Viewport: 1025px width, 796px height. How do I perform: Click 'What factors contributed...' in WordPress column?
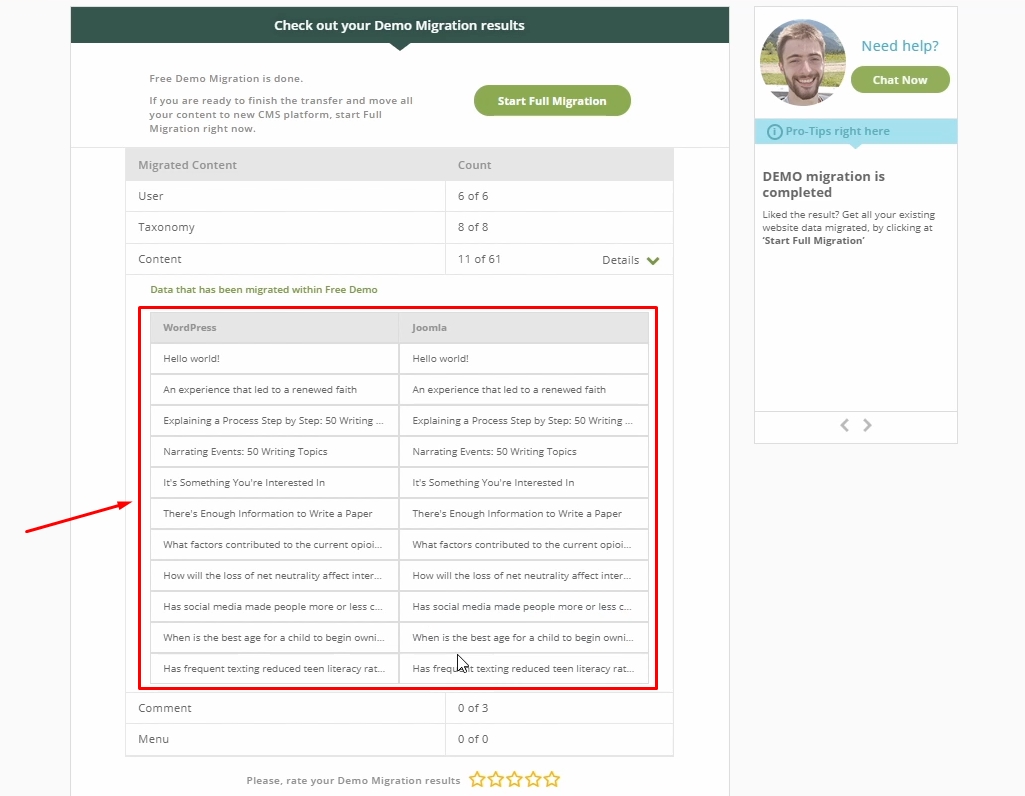pyautogui.click(x=273, y=545)
